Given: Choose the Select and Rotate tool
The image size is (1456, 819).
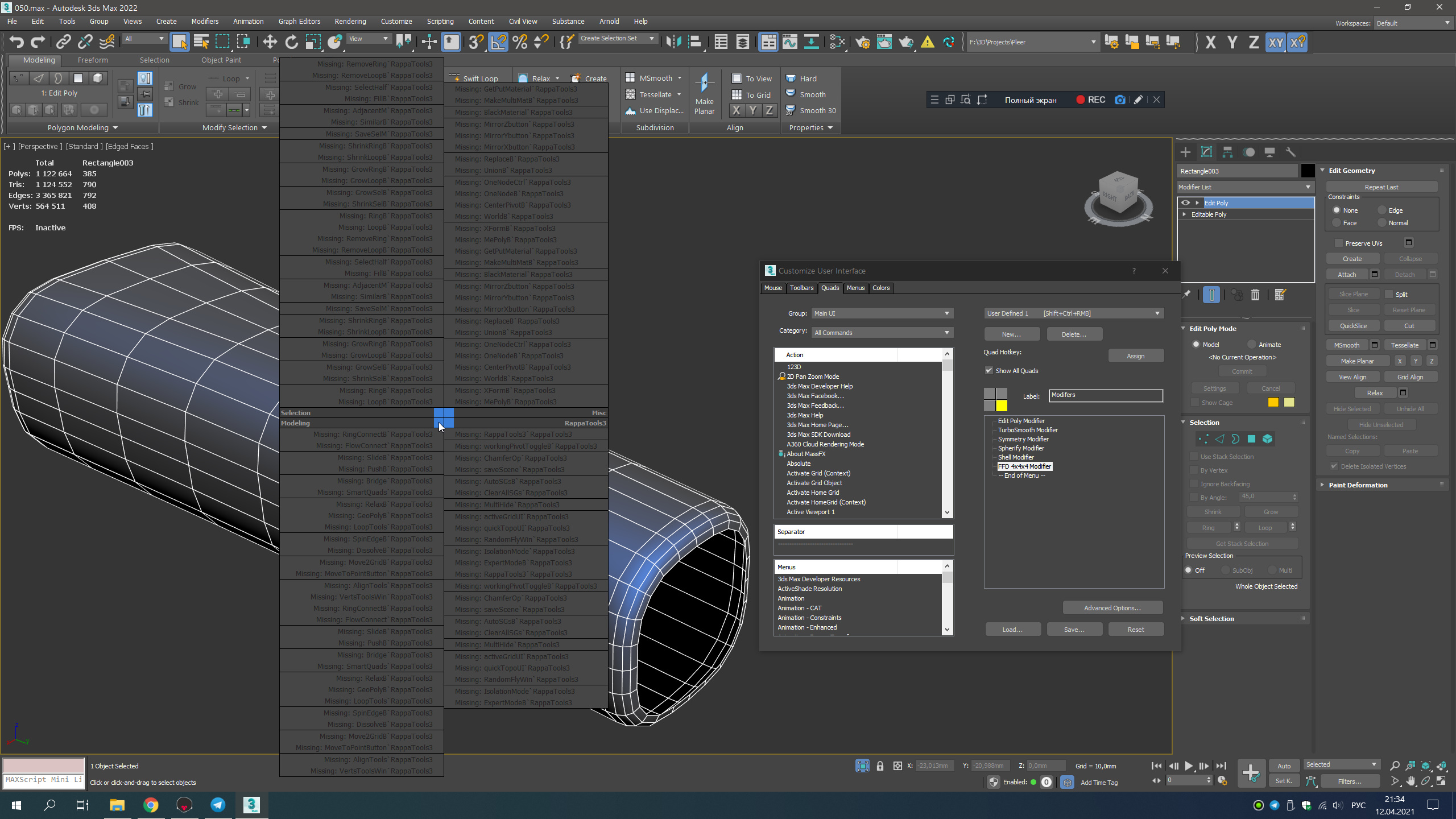Looking at the screenshot, I should [x=292, y=42].
